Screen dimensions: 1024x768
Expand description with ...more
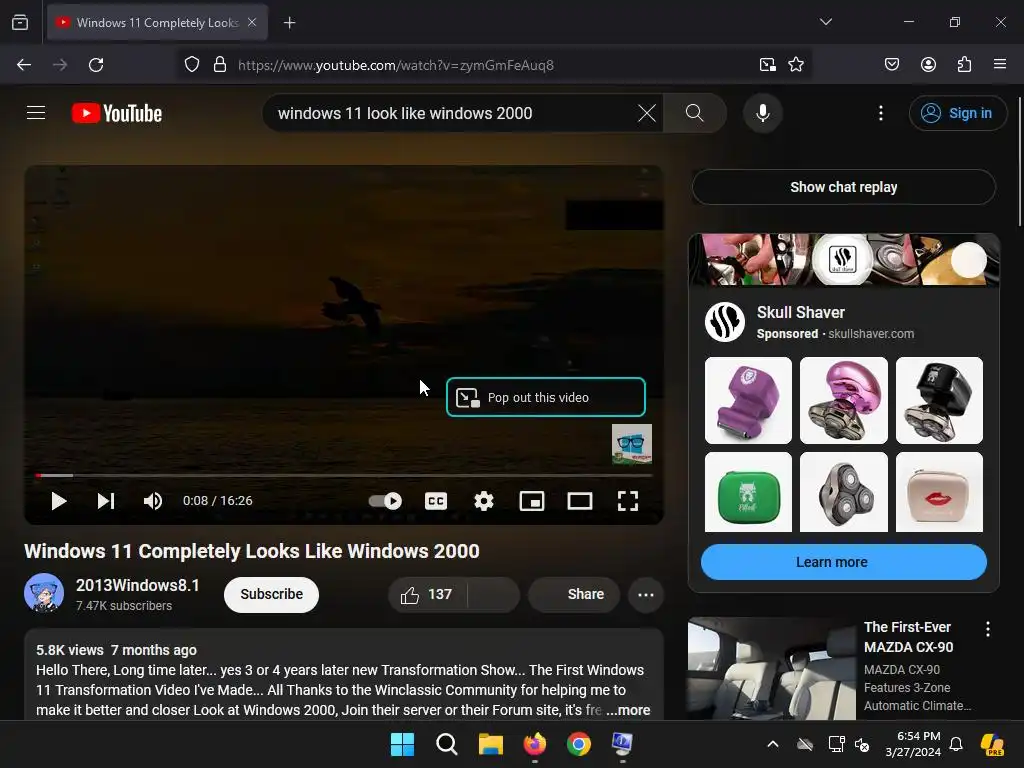pyautogui.click(x=628, y=710)
